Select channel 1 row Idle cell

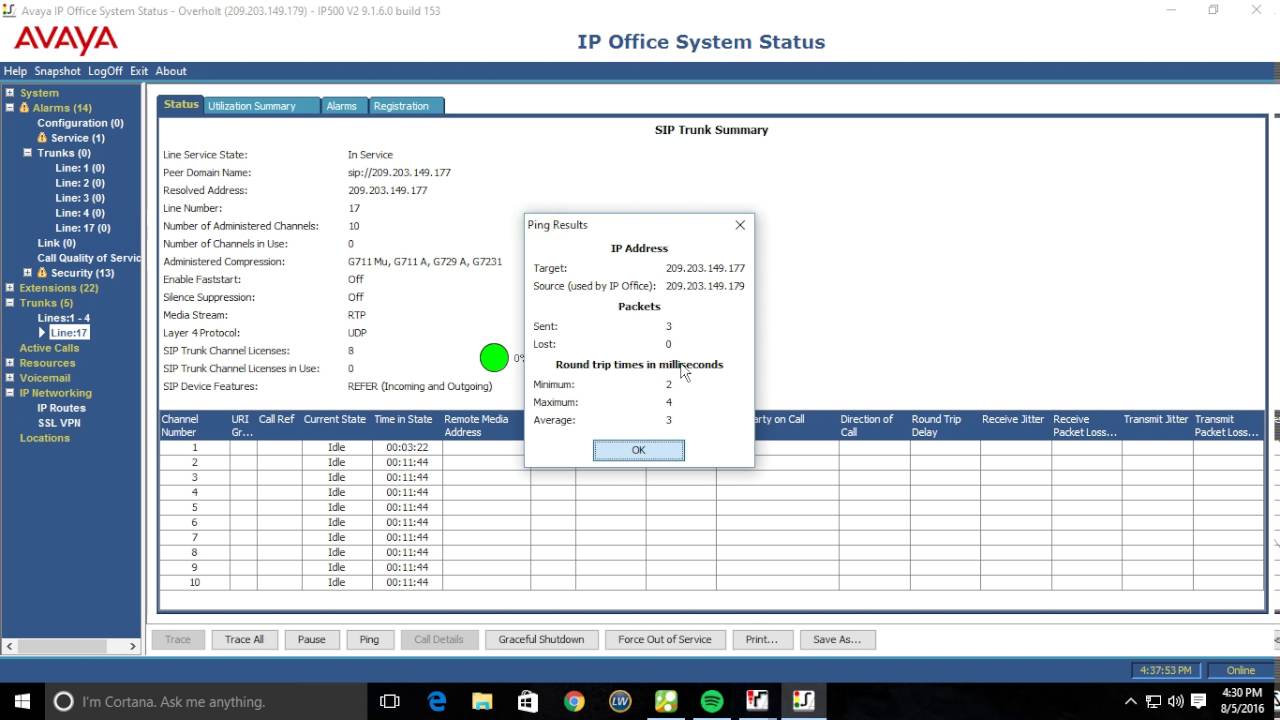(x=336, y=447)
